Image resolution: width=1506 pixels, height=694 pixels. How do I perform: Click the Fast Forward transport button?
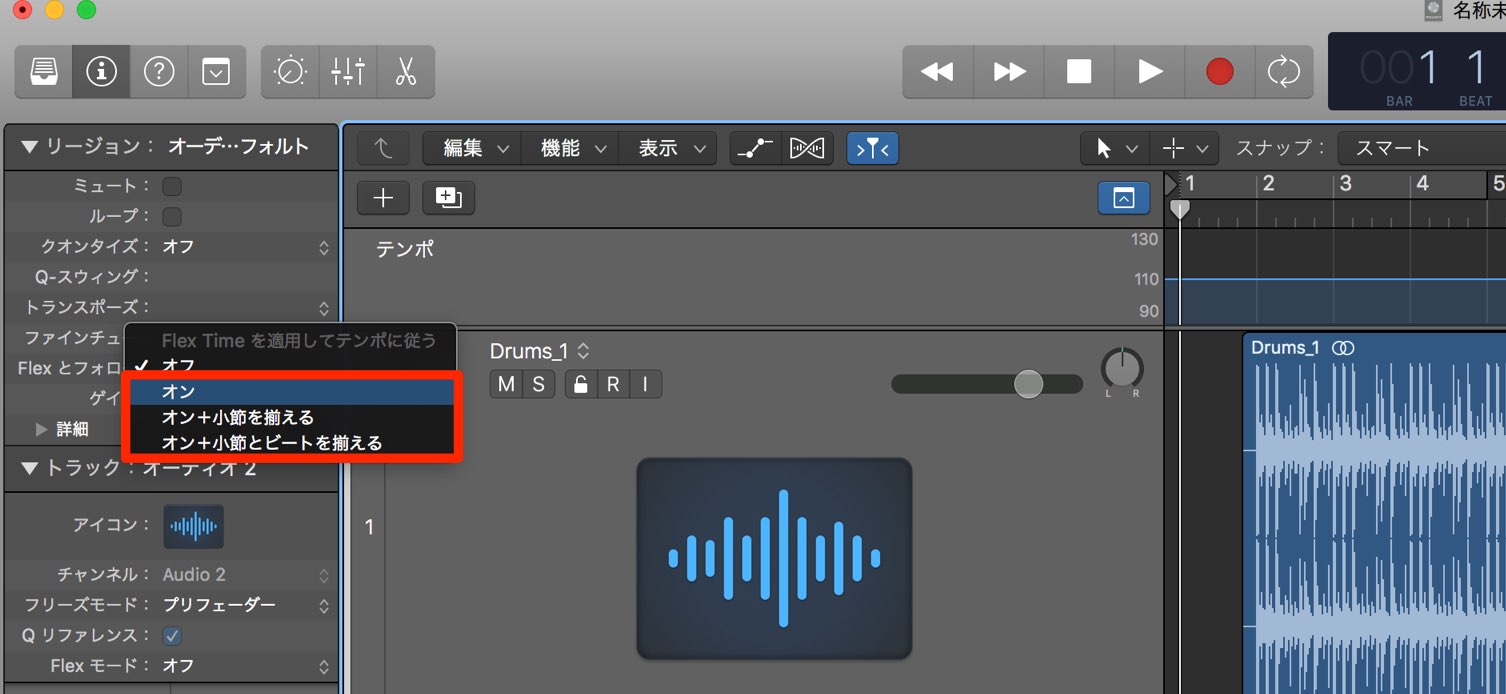[x=1009, y=71]
